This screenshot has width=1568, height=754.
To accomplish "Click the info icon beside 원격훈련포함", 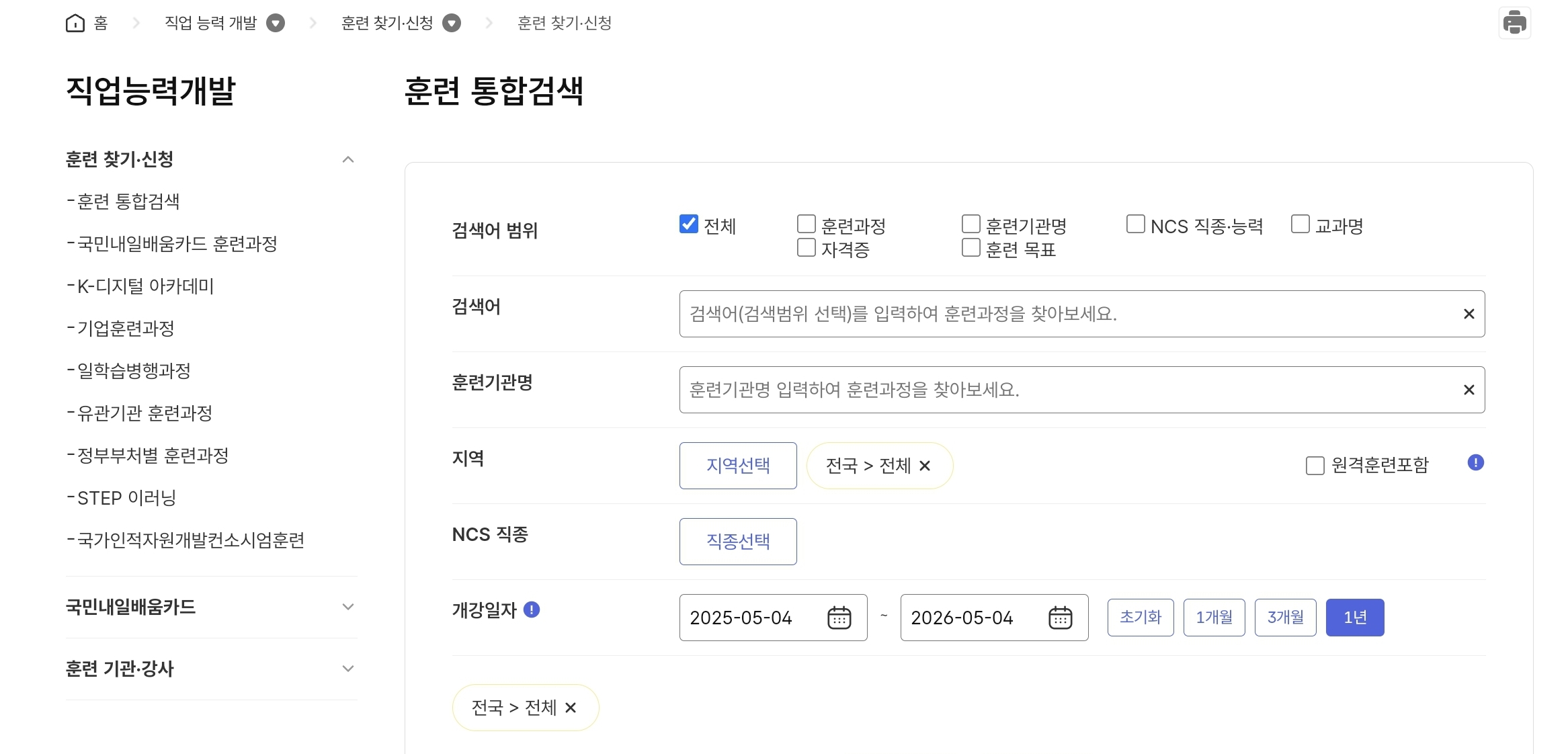I will pyautogui.click(x=1476, y=462).
